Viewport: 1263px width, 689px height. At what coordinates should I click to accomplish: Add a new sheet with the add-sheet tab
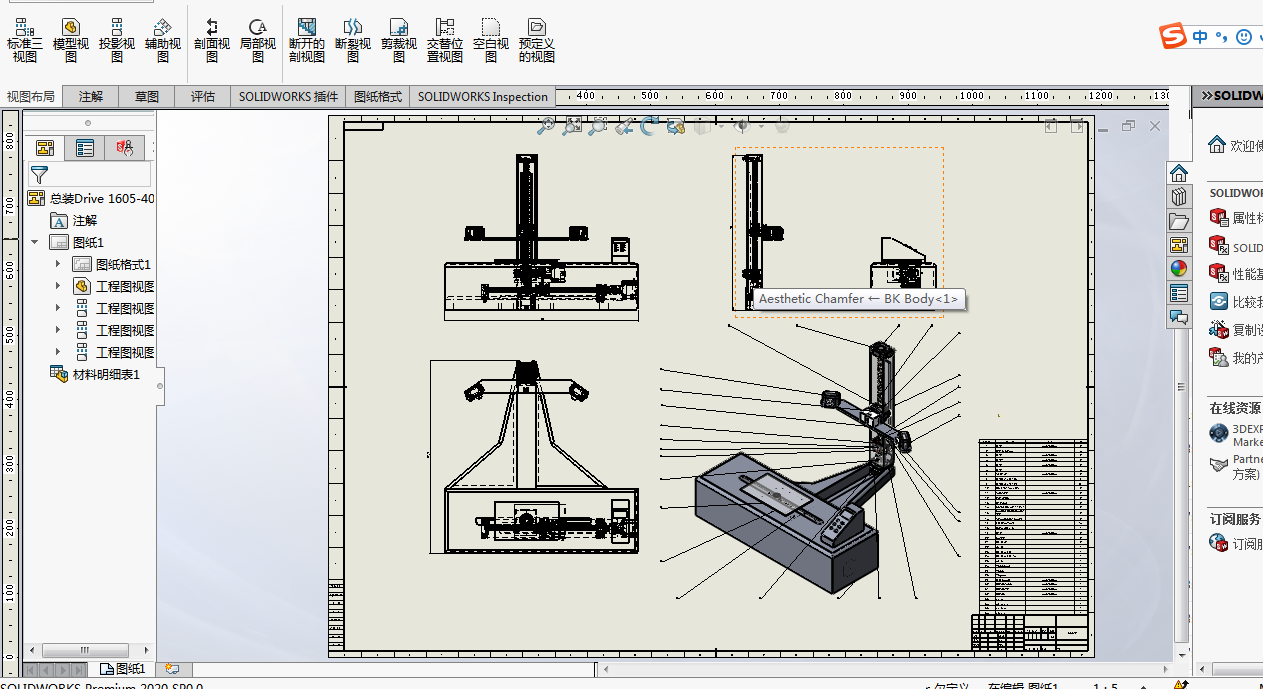click(172, 668)
